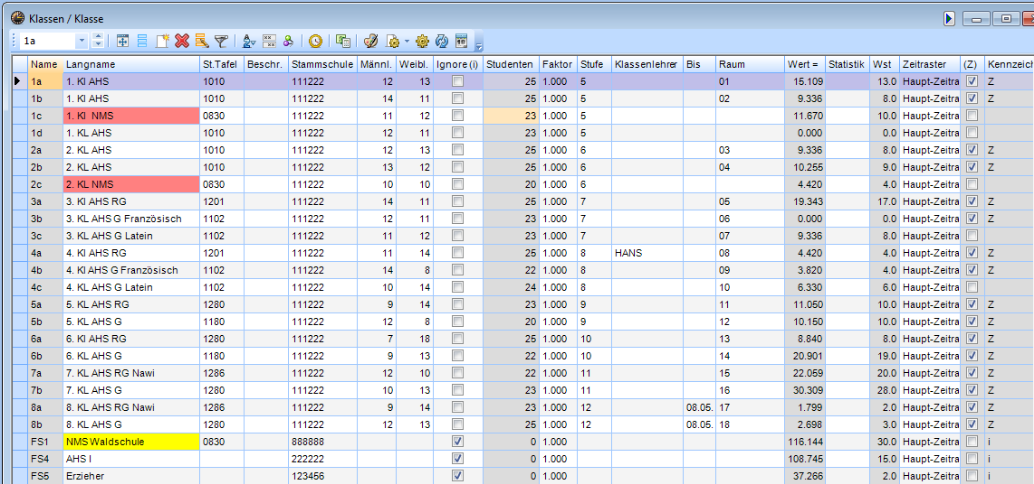Click the blue stacked rows view icon

(x=143, y=41)
